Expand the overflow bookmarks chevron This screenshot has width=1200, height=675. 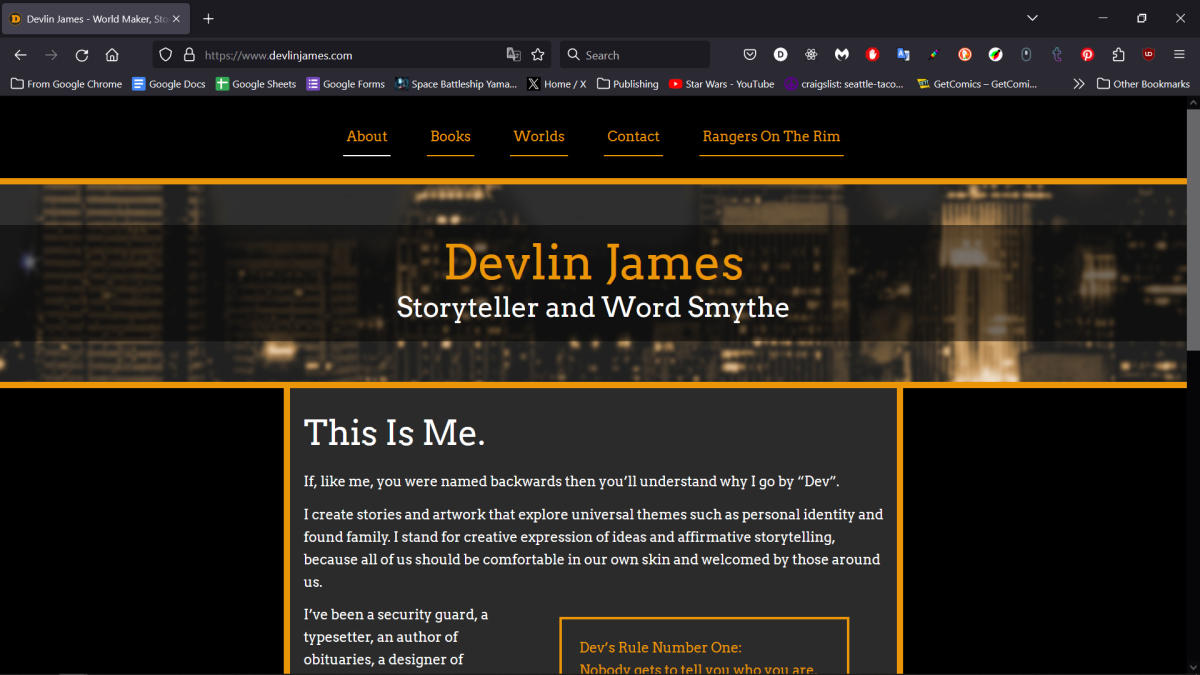click(1078, 84)
